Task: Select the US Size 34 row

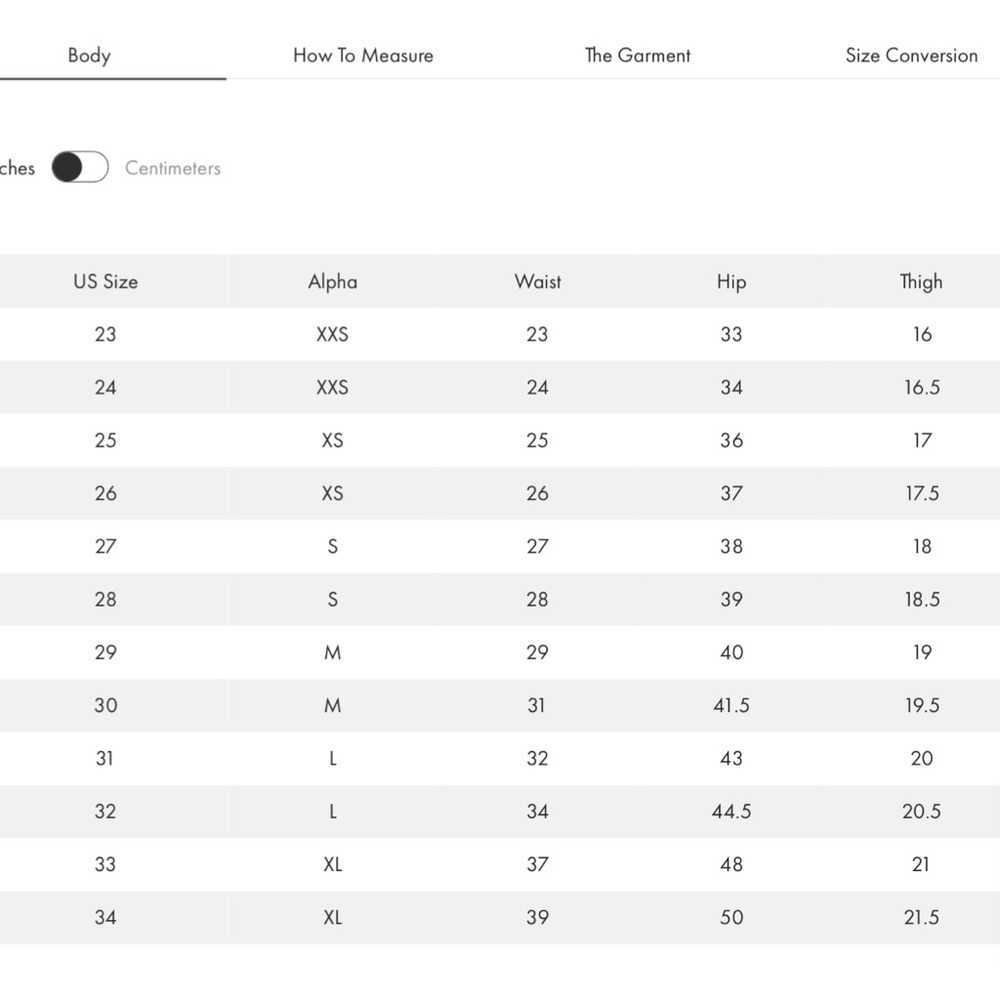Action: (500, 917)
